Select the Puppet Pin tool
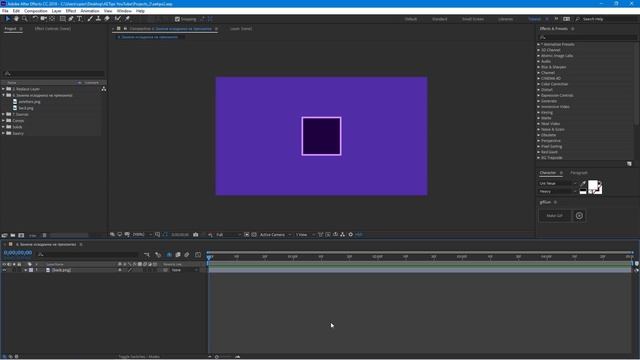640x360 pixels. click(x=127, y=19)
